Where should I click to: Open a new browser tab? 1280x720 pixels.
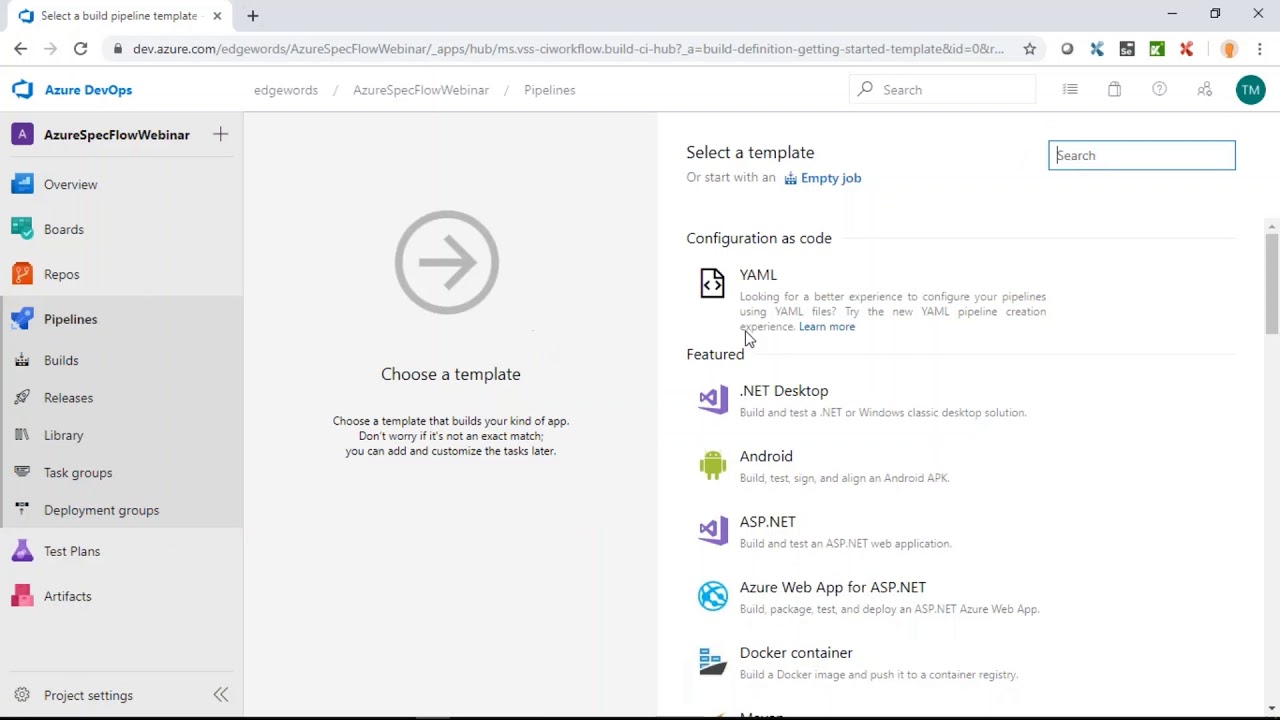click(253, 16)
